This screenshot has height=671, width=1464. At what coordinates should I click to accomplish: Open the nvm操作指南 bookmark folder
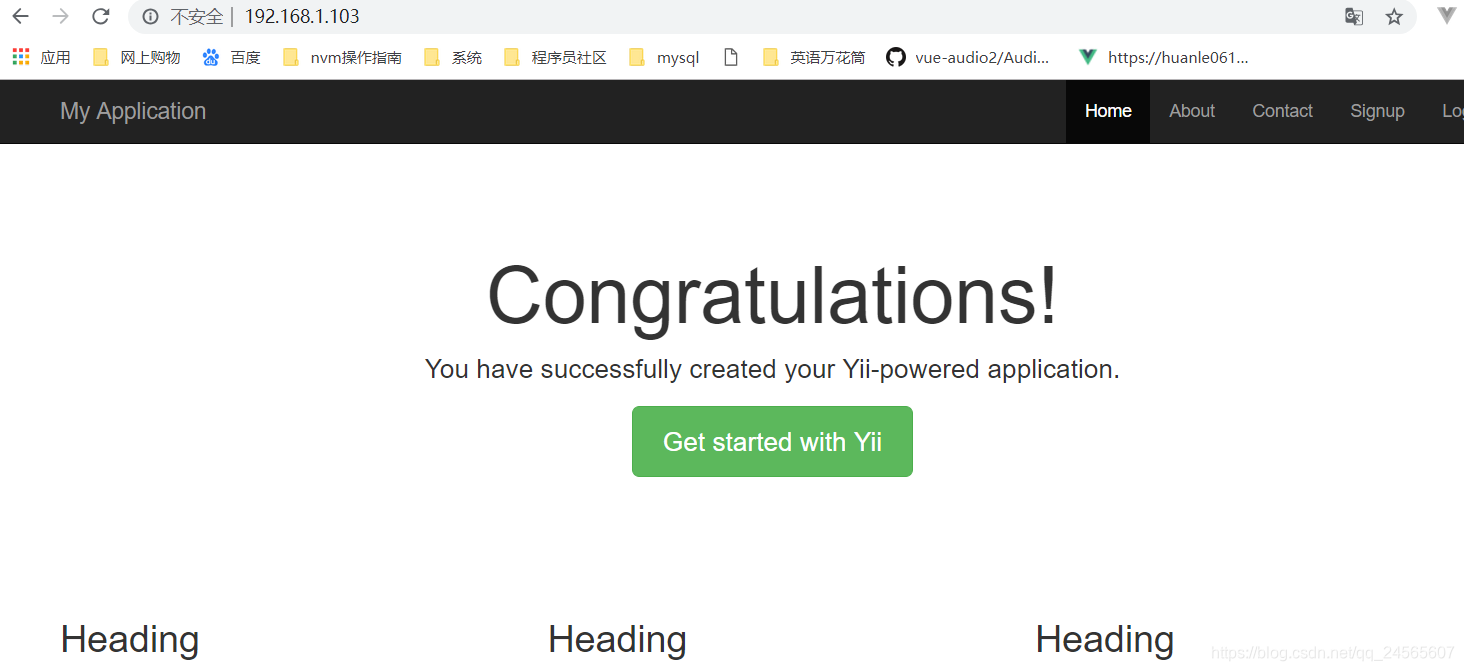click(x=342, y=58)
